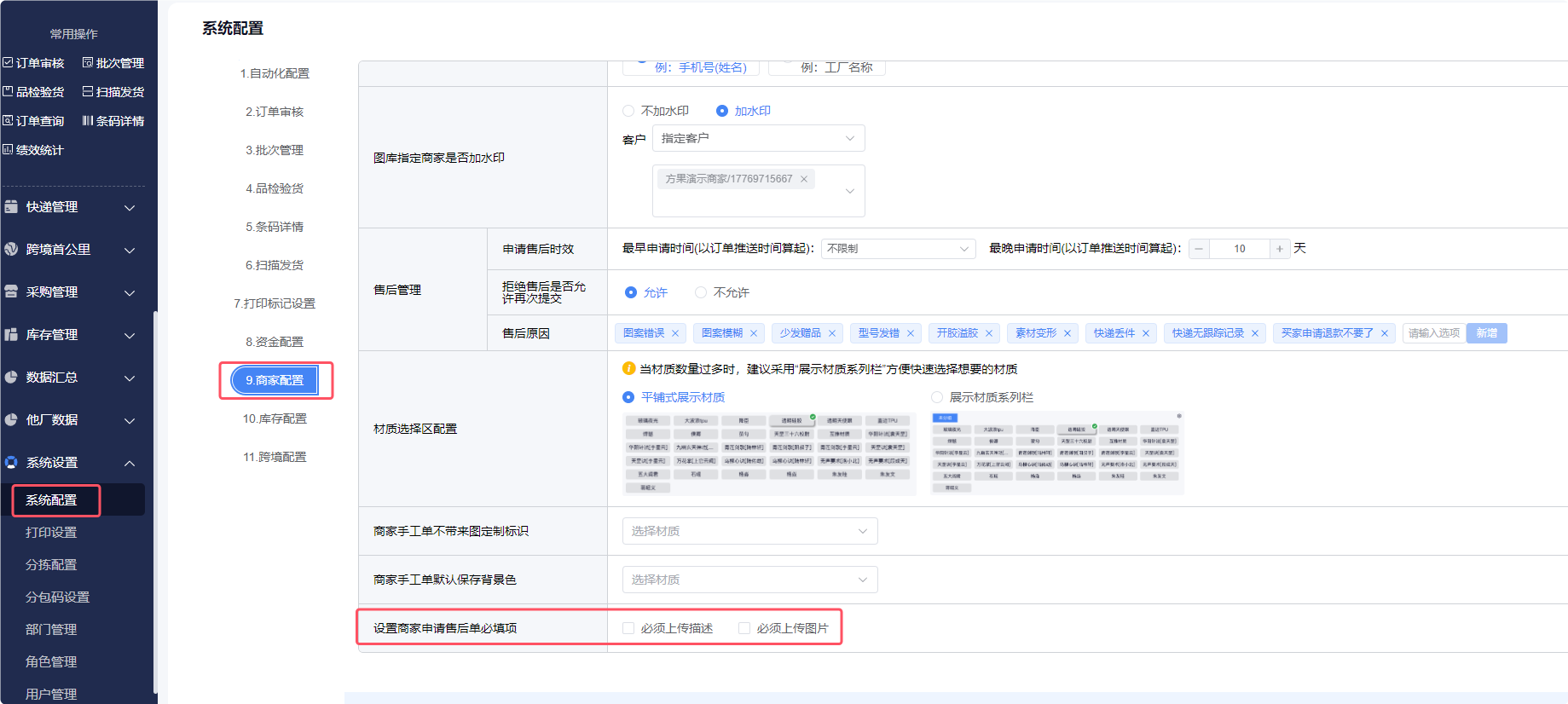Choose 展示材质系列栏 radio button

[937, 397]
